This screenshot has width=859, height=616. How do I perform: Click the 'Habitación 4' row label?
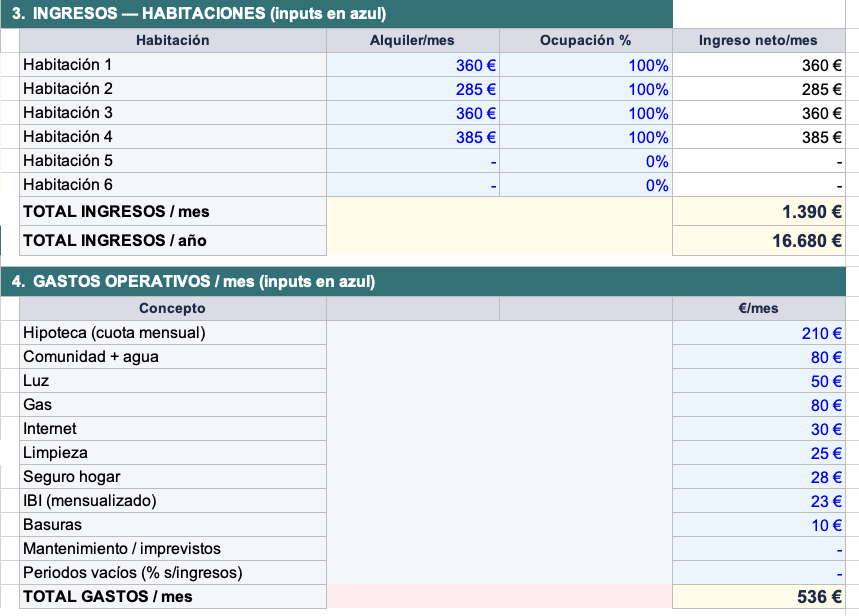tap(67, 136)
